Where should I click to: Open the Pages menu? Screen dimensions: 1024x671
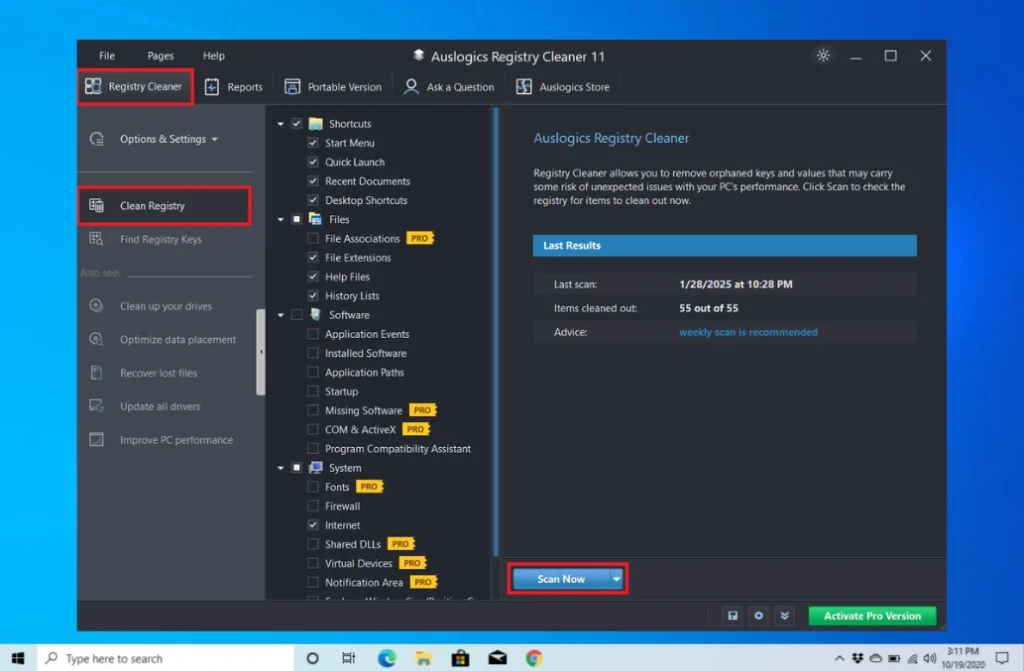(x=160, y=56)
